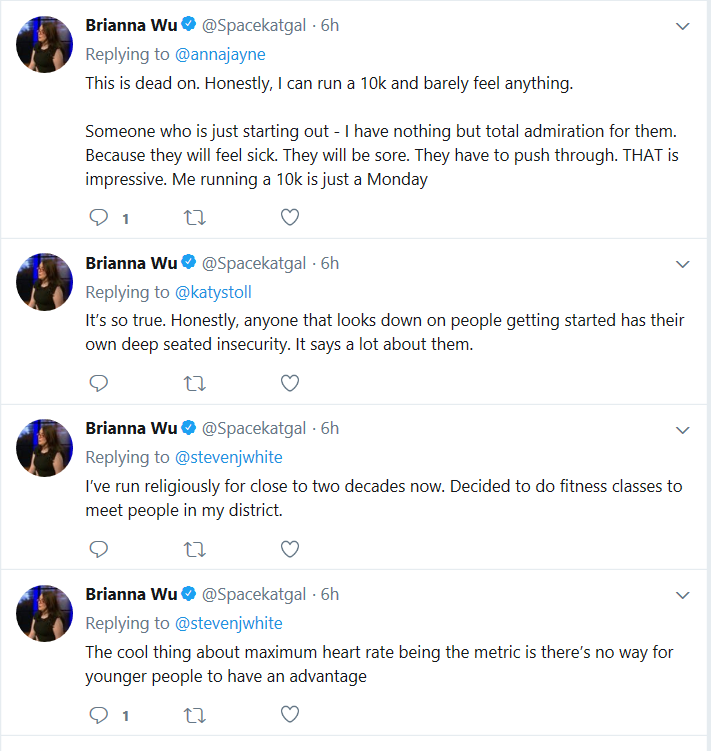The image size is (711, 751).
Task: Open the chevron menu on the fitness classes tweet
Action: pyautogui.click(x=682, y=430)
